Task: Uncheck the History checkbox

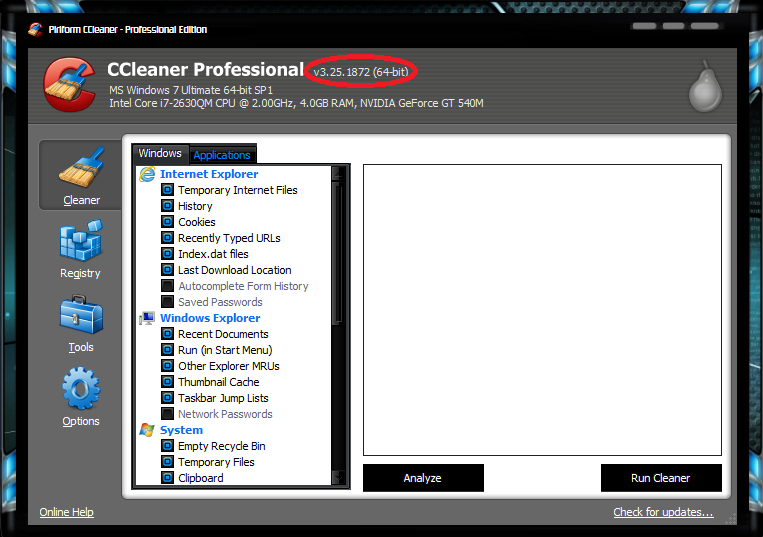Action: (x=167, y=206)
